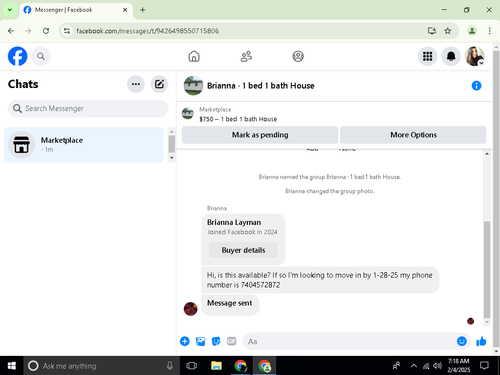500x375 pixels.
Task: Open File Explorer on the taskbar
Action: coord(216,366)
